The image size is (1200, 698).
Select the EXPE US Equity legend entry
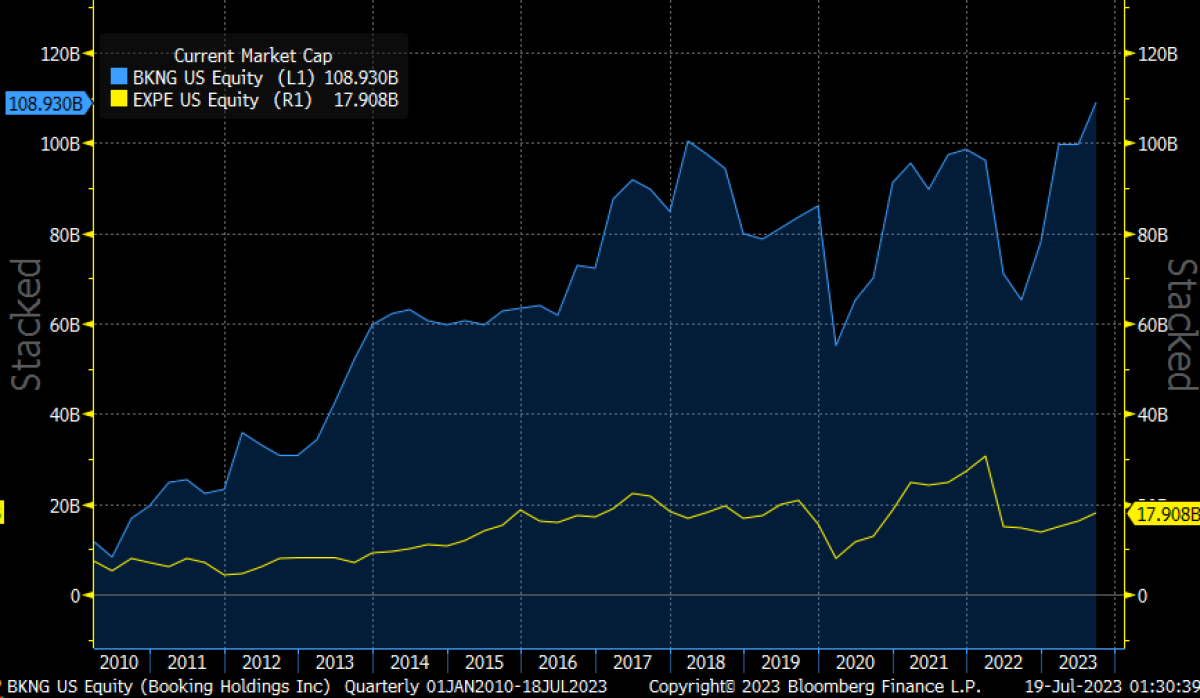(x=210, y=99)
